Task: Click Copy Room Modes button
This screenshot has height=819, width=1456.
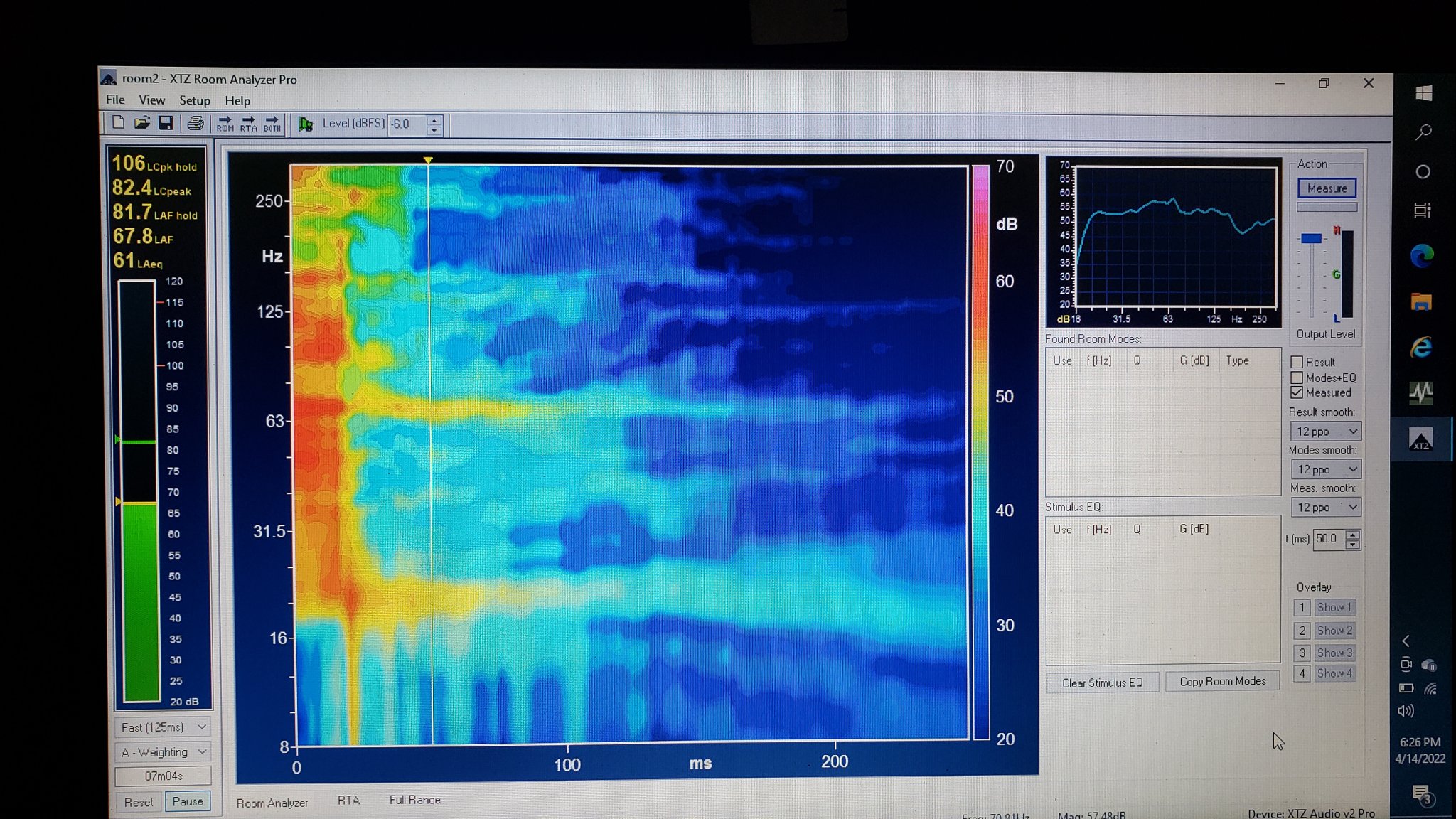Action: 1222,681
